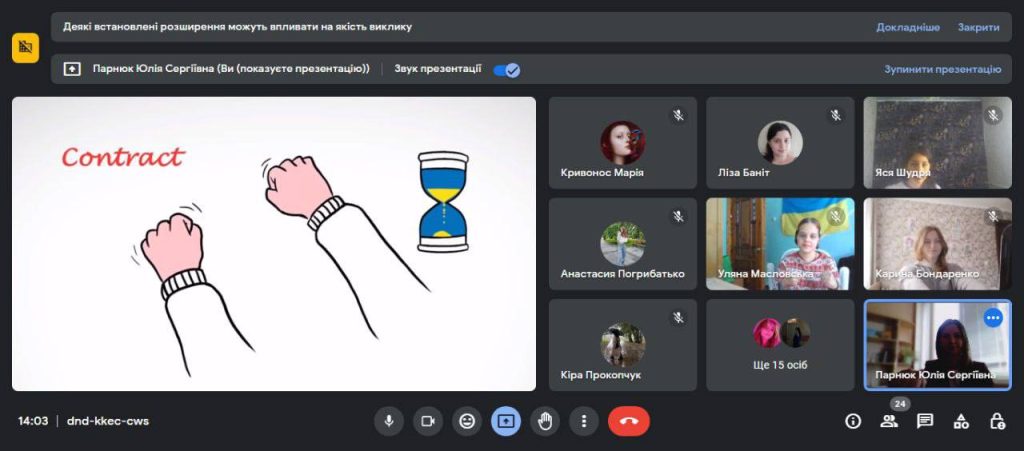Click the yellow captions-off icon
1024x451 pixels.
(25, 47)
